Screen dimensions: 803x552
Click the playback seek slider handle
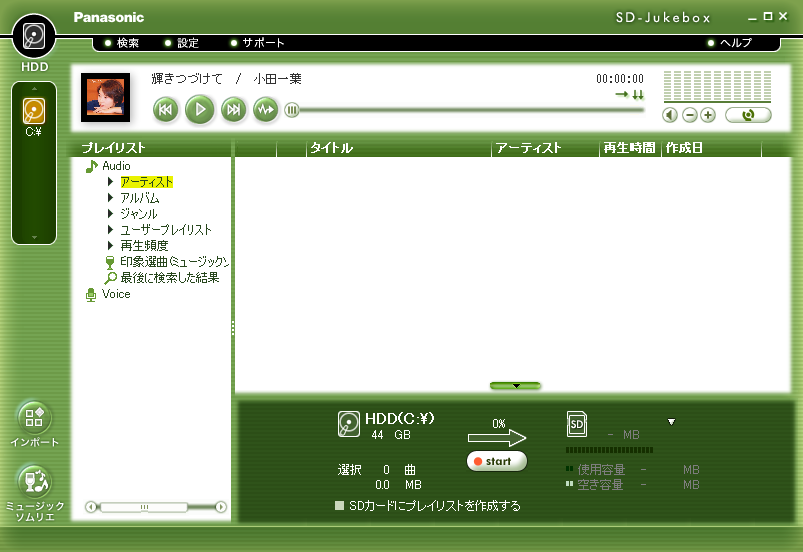pyautogui.click(x=292, y=110)
